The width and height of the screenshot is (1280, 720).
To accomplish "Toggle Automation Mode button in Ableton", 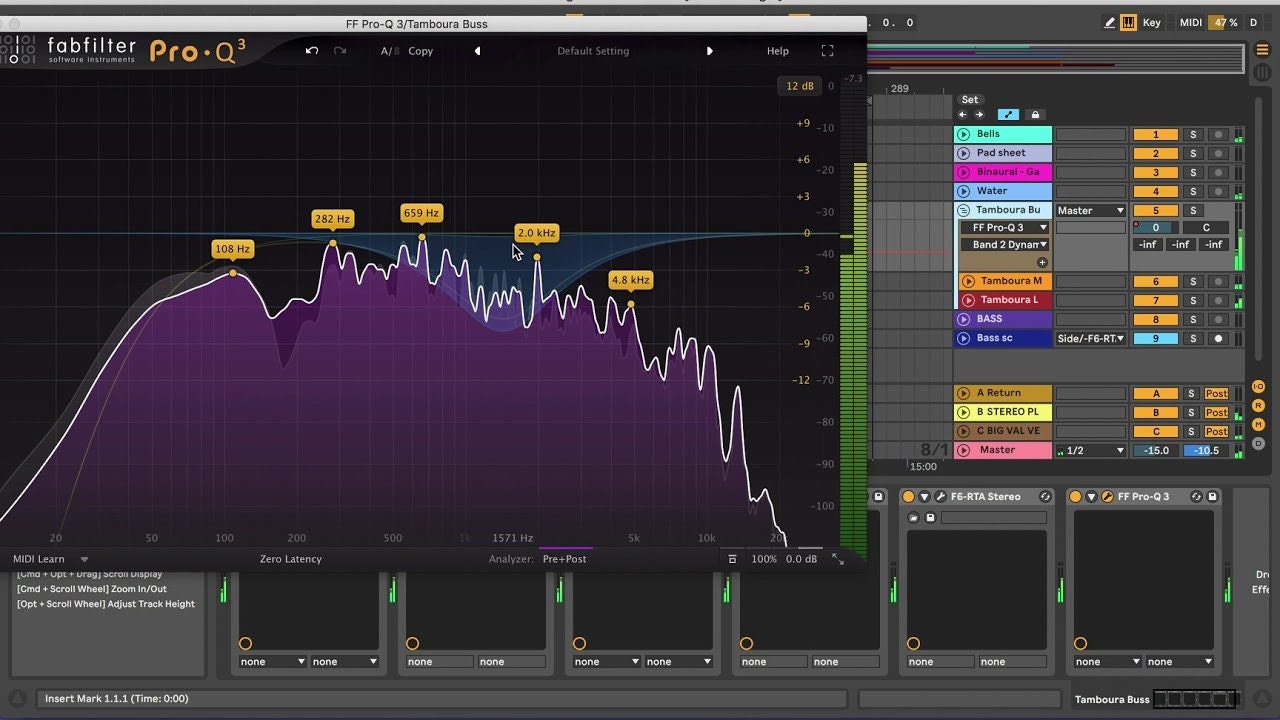I will (1008, 115).
